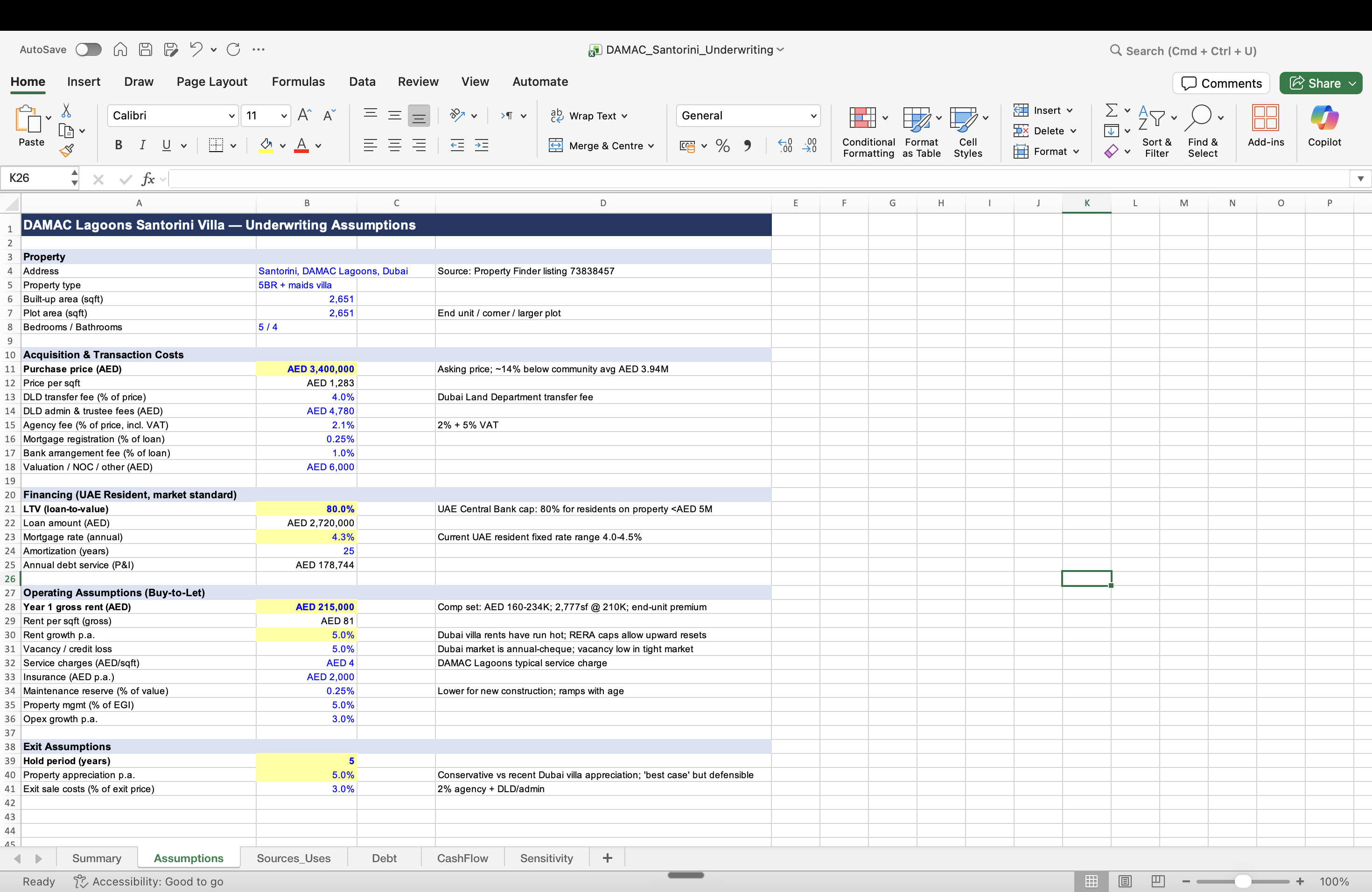This screenshot has width=1372, height=892.
Task: Click the red font colour swatch
Action: click(301, 145)
